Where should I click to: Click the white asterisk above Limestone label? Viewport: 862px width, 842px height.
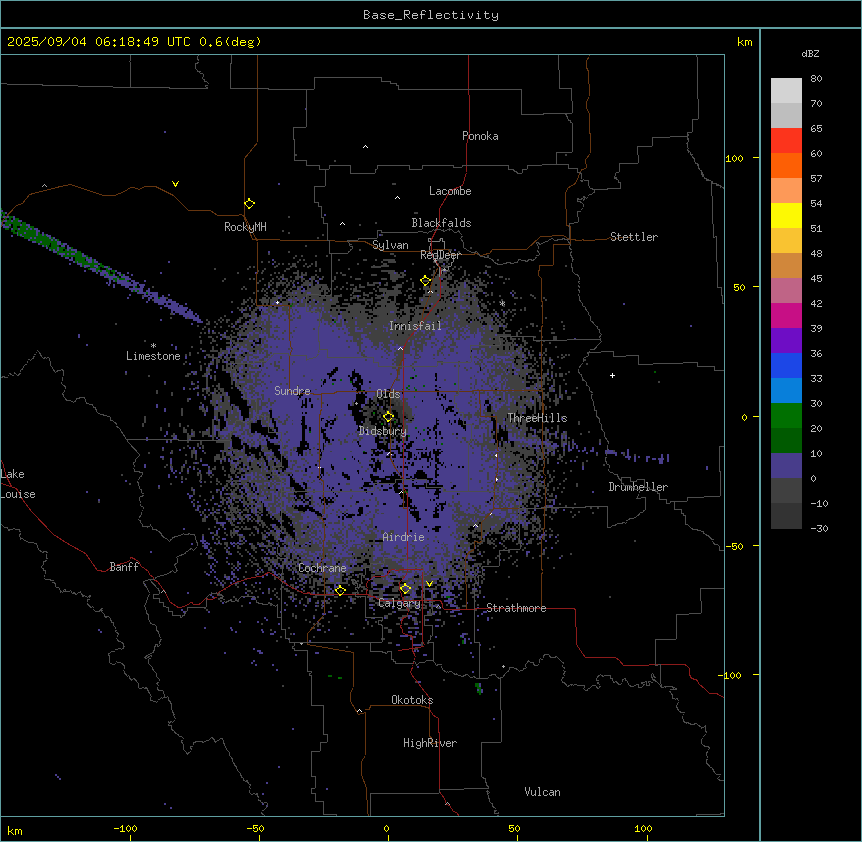[x=153, y=346]
